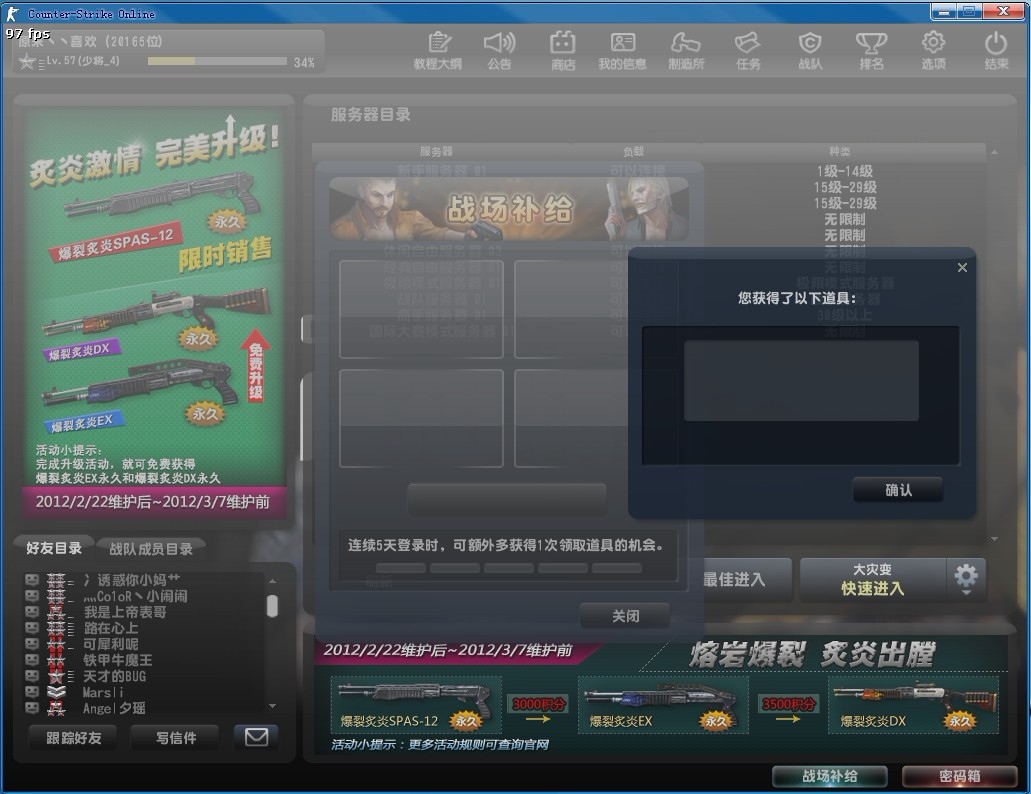Click the 爆裂炙炎EX weapon thumbnail in bottom banner
The height and width of the screenshot is (794, 1031).
pyautogui.click(x=663, y=705)
